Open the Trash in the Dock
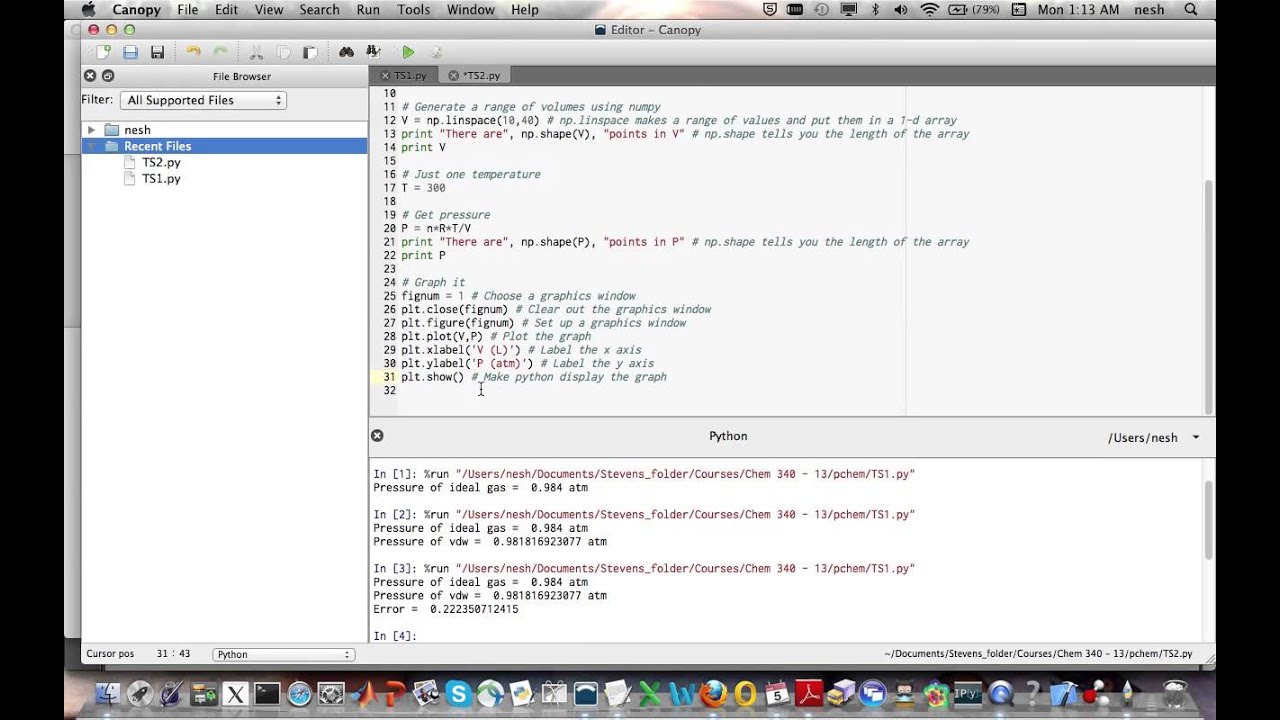 pos(1176,693)
